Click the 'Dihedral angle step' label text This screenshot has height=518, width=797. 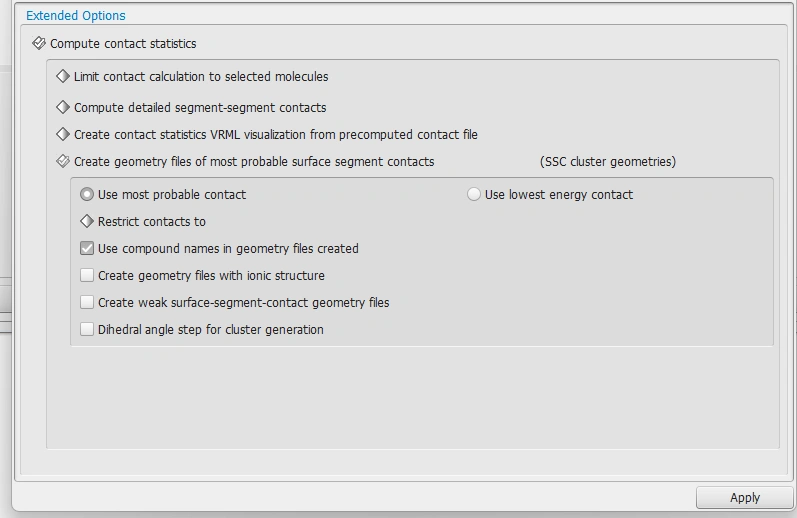click(x=210, y=330)
